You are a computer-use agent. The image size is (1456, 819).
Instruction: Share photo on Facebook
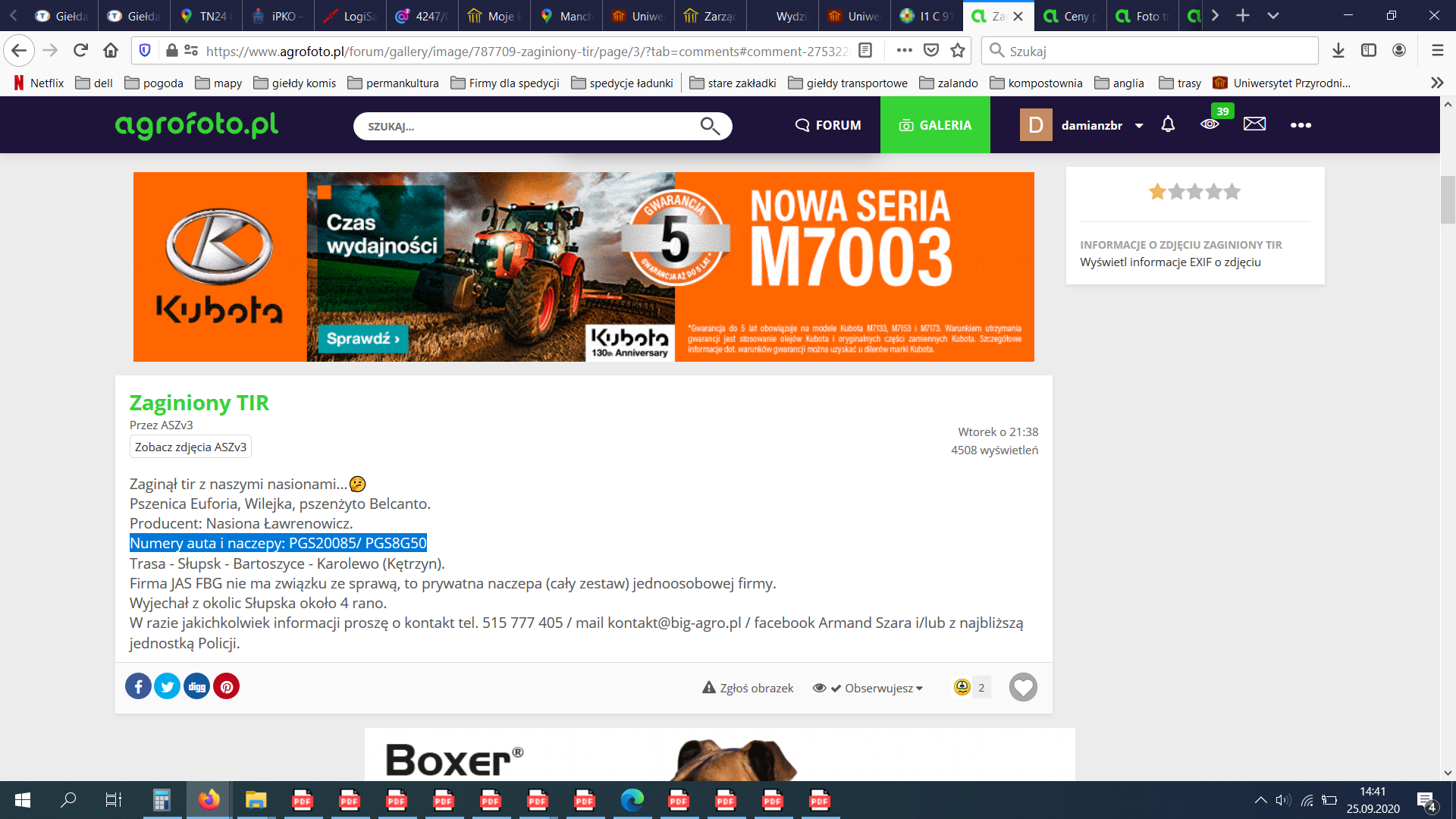(x=138, y=686)
